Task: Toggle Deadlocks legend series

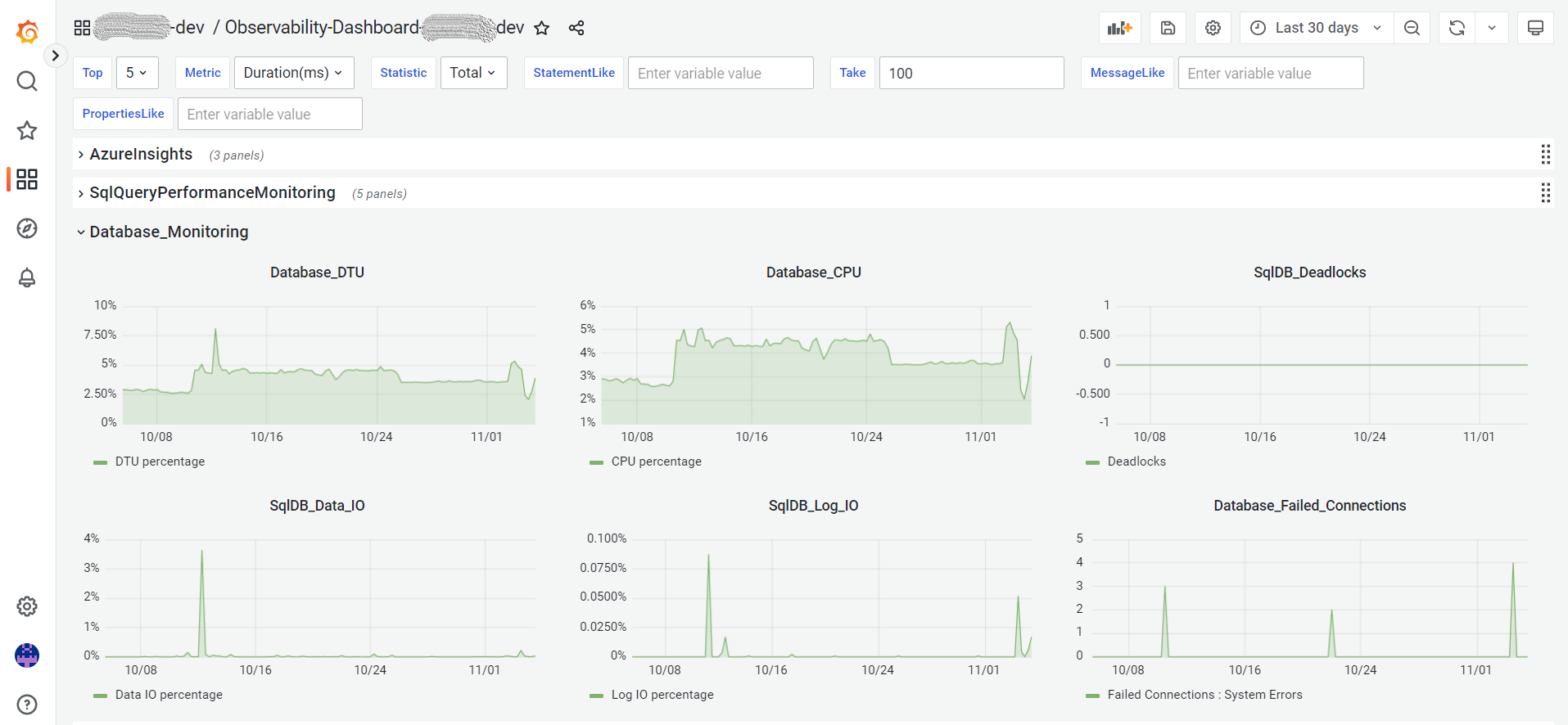Action: coord(1136,462)
